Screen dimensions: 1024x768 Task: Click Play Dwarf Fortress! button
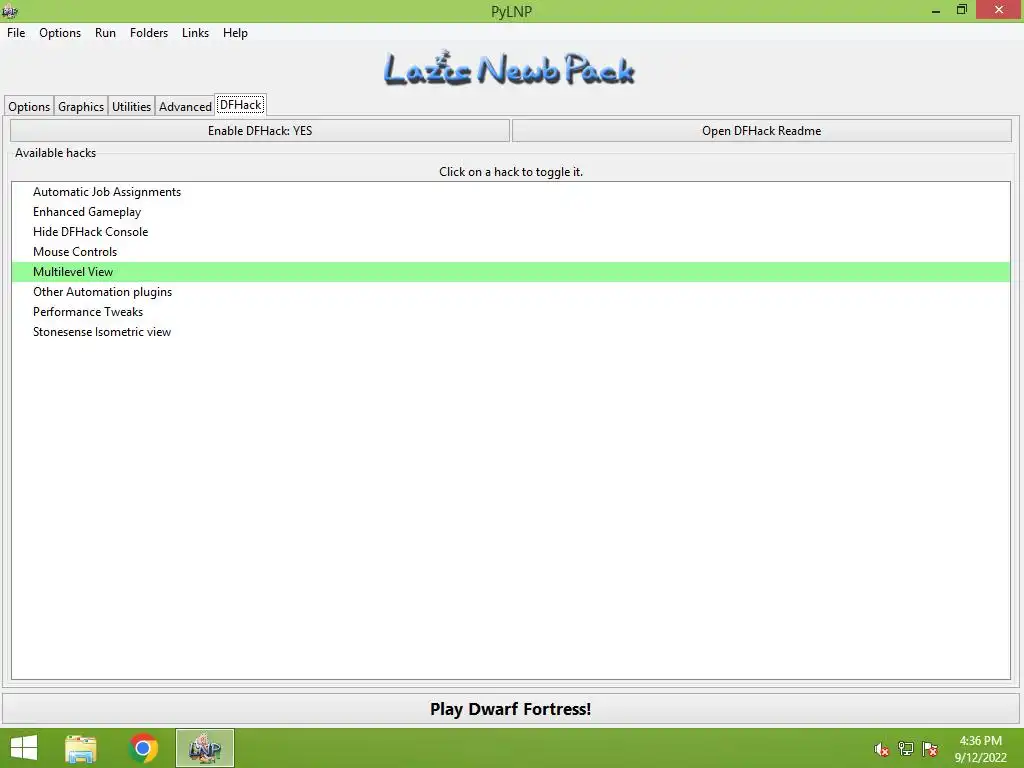(x=511, y=709)
